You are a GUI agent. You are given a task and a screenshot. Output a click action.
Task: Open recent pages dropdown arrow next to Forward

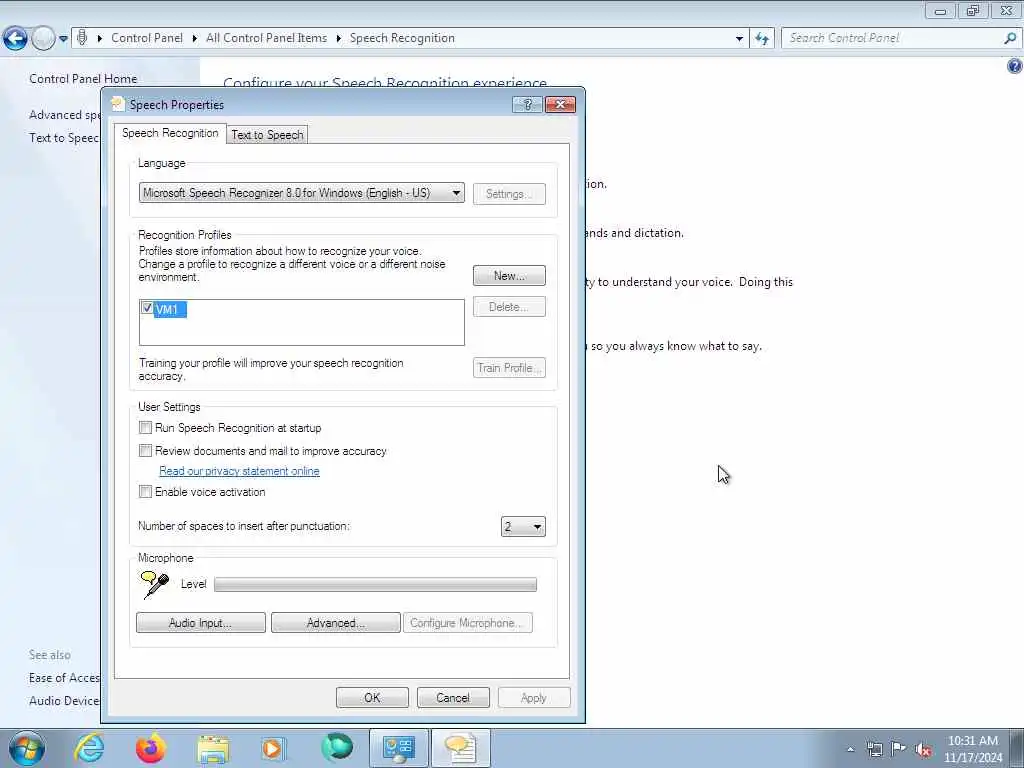point(63,39)
